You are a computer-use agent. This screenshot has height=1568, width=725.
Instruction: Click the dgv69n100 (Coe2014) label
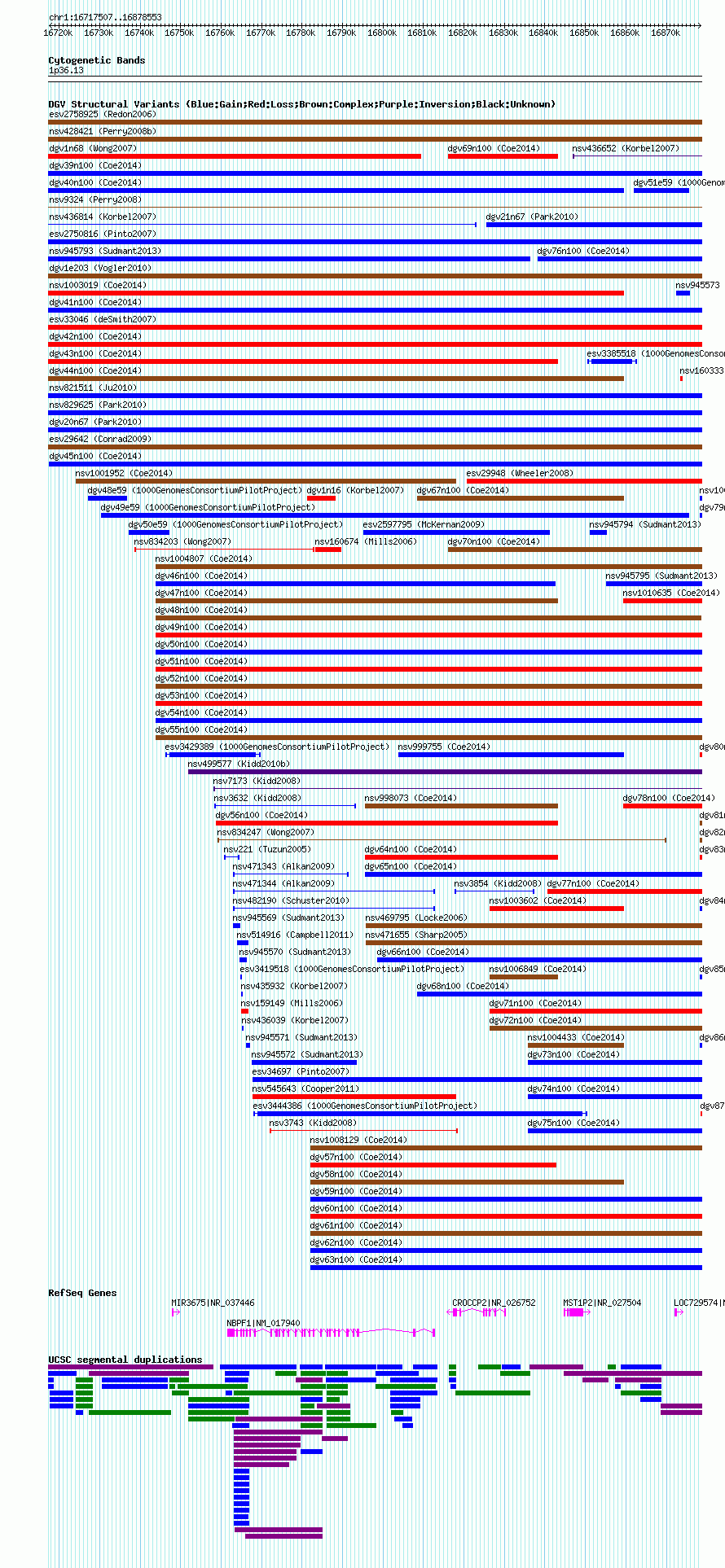tap(494, 148)
